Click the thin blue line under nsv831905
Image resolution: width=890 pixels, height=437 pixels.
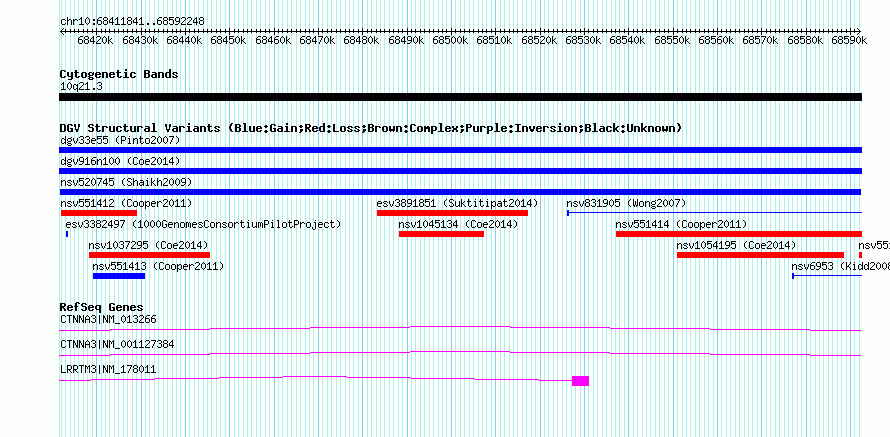click(715, 213)
